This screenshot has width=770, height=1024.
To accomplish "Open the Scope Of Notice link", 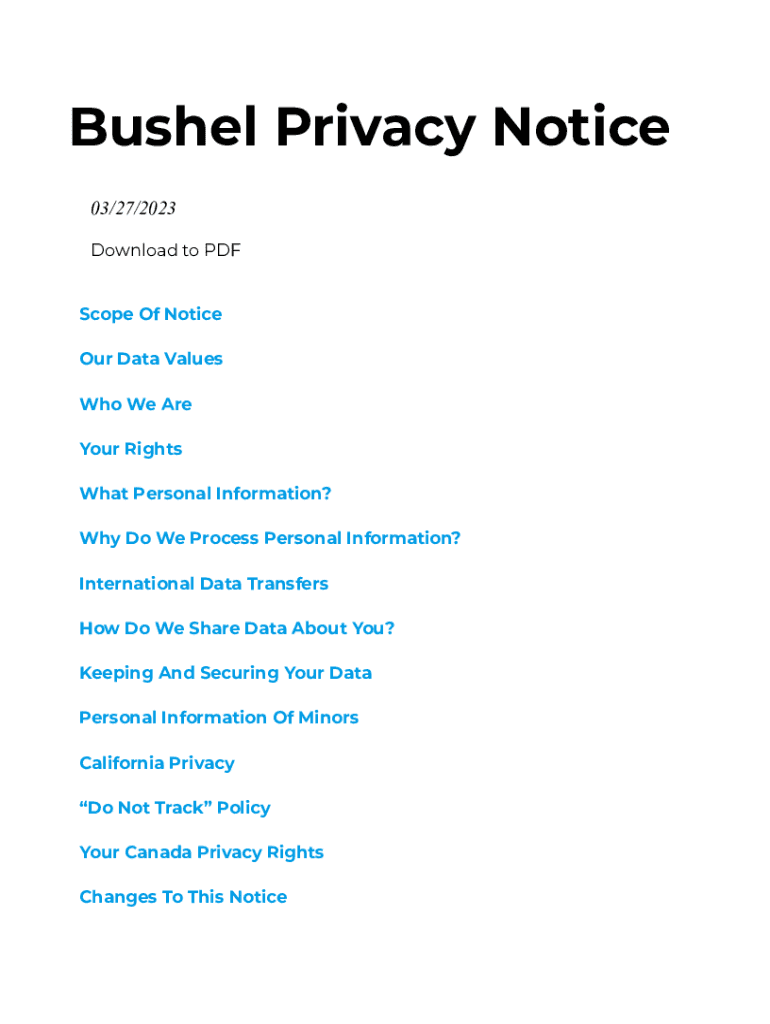I will [x=150, y=314].
